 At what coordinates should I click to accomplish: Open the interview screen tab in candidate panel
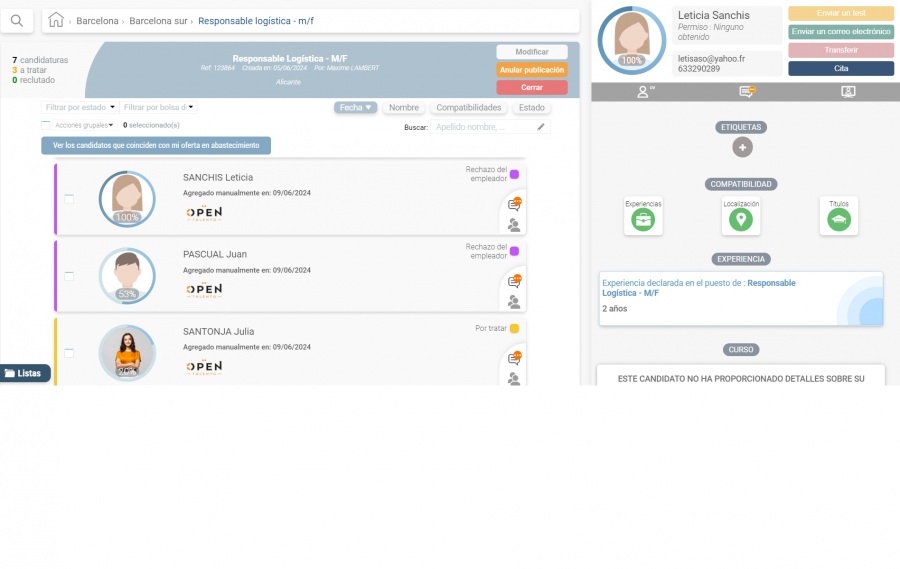pyautogui.click(x=848, y=91)
